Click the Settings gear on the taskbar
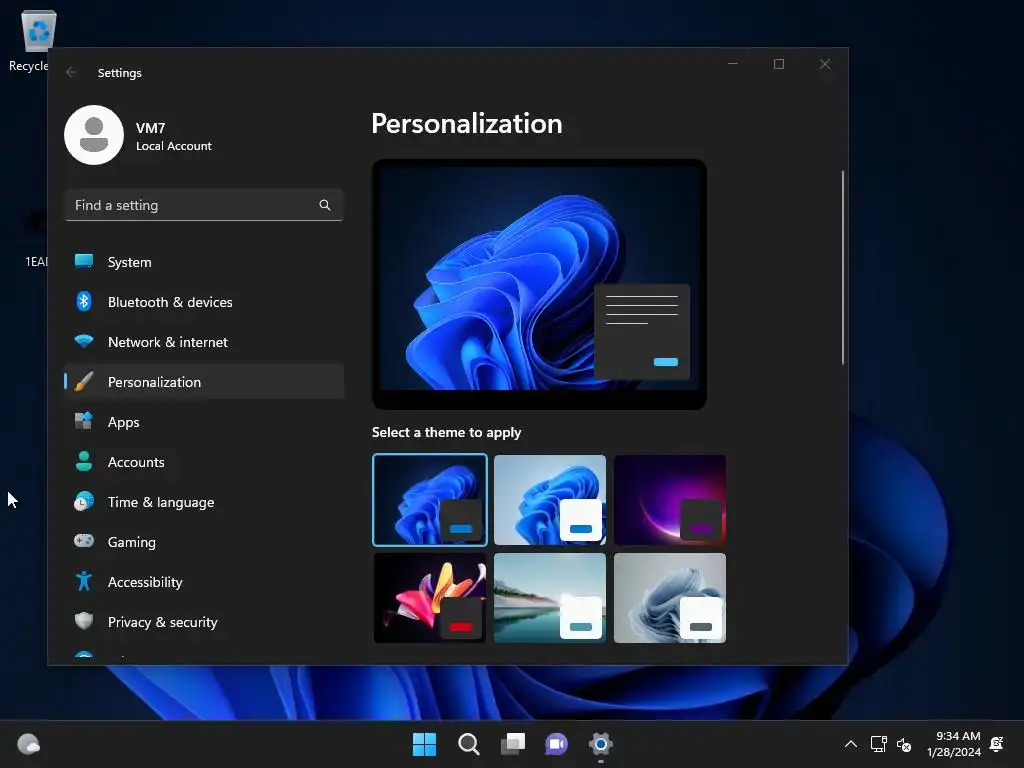 (x=601, y=744)
